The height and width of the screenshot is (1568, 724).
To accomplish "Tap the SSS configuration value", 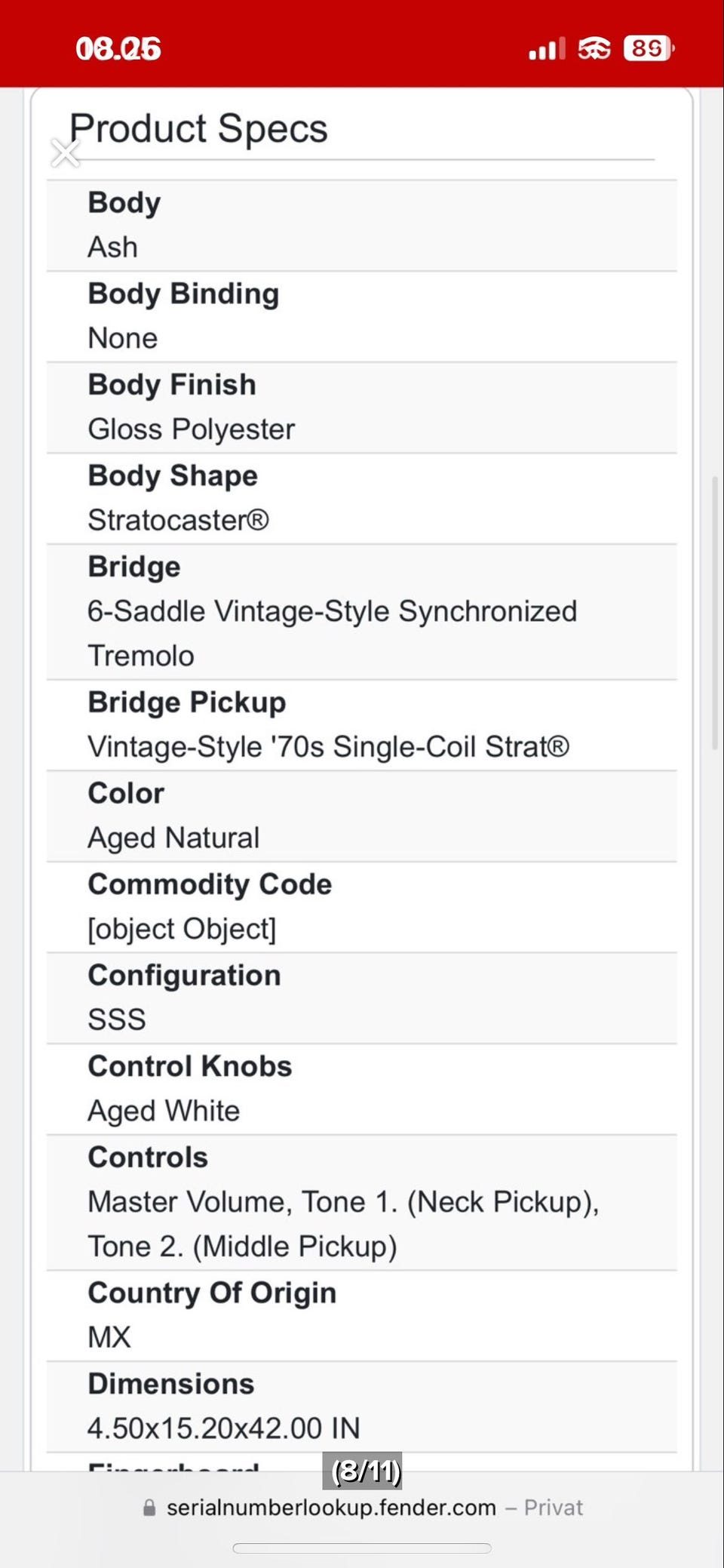I will pyautogui.click(x=117, y=1020).
